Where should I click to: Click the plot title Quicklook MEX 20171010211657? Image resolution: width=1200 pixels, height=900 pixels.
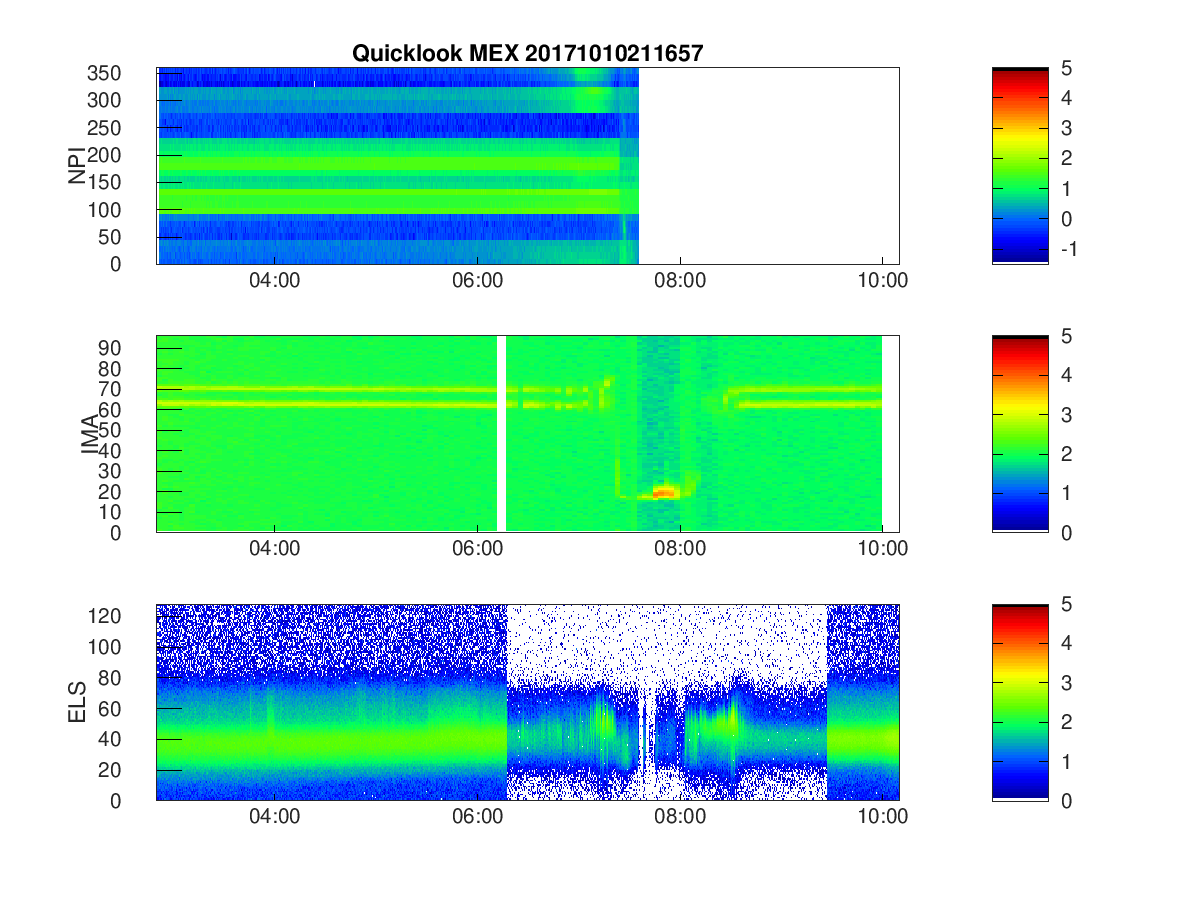(x=527, y=54)
